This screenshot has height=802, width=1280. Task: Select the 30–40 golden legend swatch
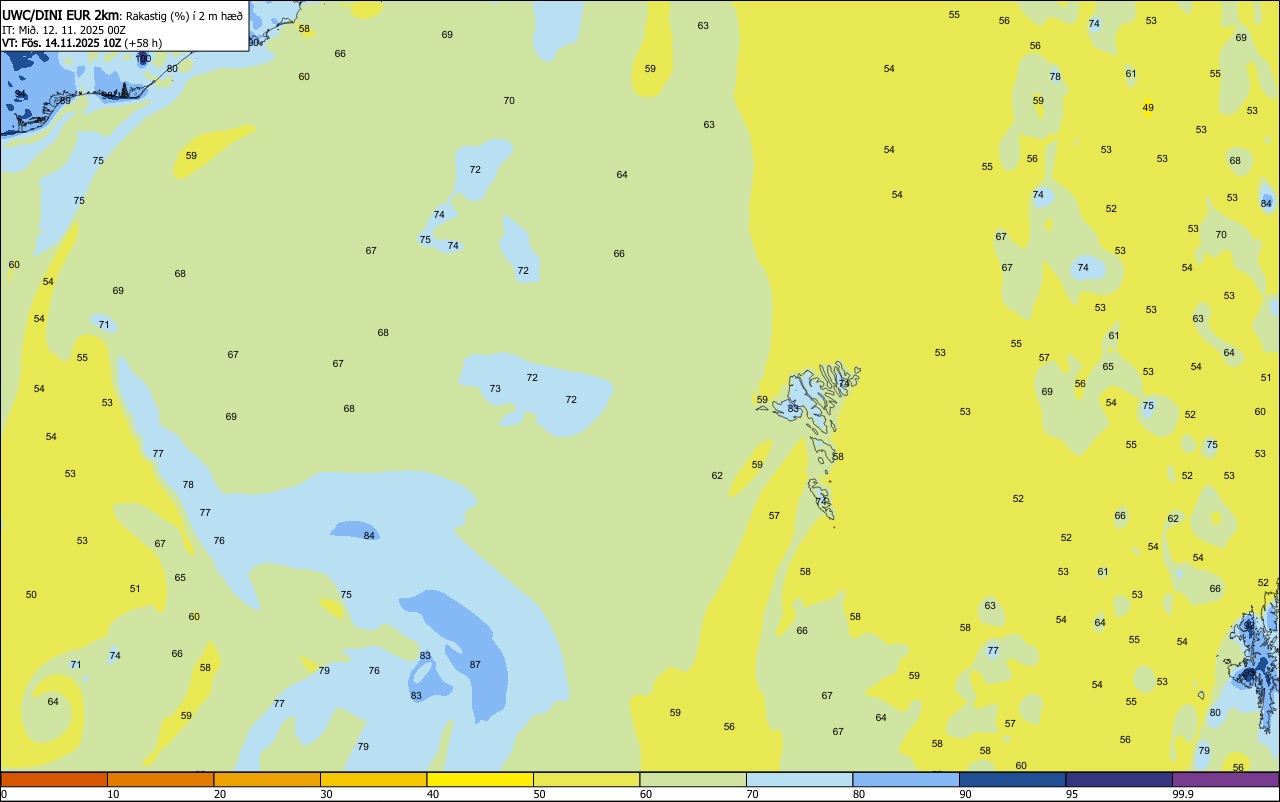point(373,779)
